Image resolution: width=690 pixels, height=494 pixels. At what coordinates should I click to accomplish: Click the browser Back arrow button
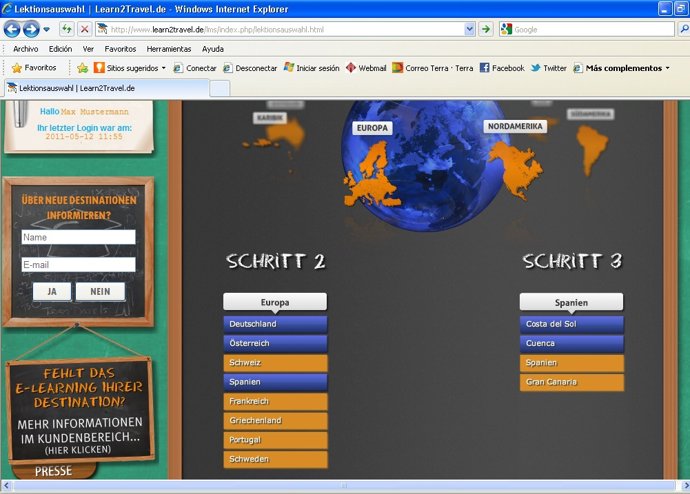coord(12,29)
